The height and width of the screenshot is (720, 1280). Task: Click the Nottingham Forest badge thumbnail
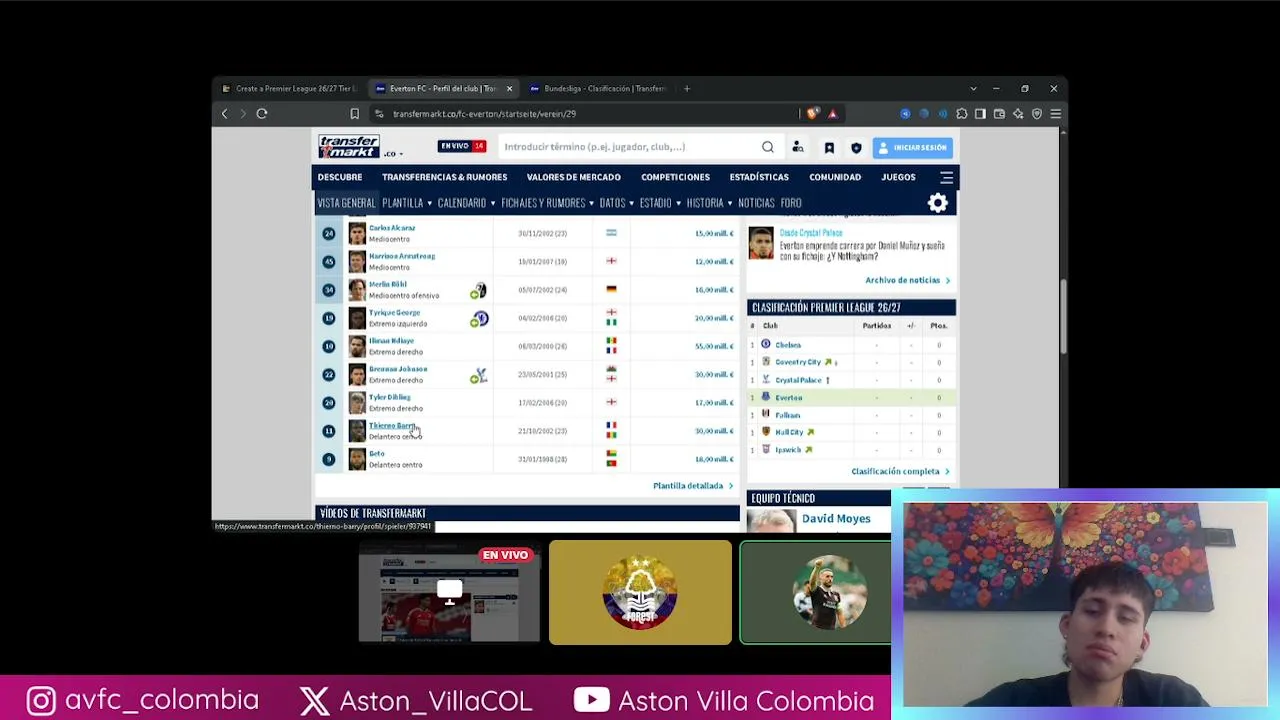point(640,592)
